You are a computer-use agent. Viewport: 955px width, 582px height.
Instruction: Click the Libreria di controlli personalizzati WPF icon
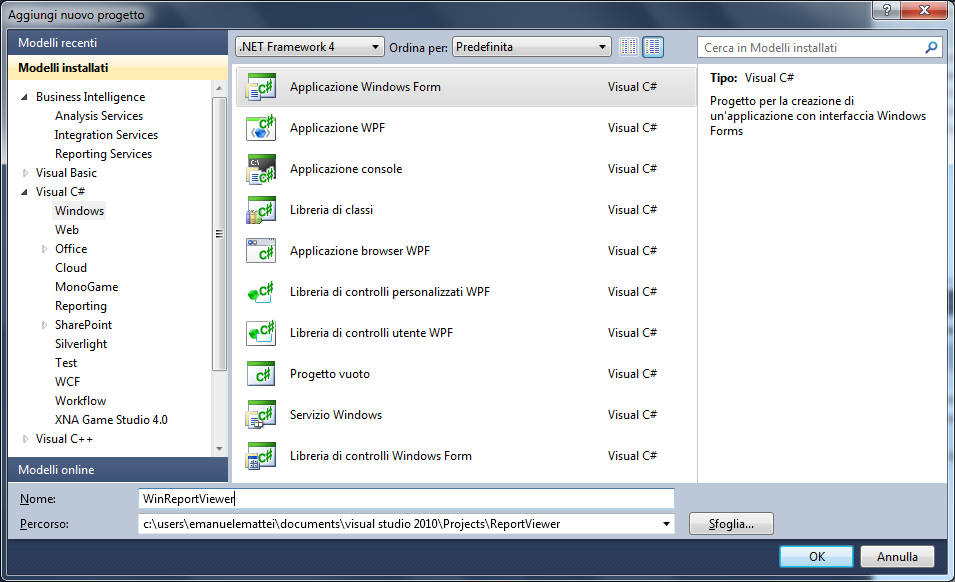coord(261,292)
